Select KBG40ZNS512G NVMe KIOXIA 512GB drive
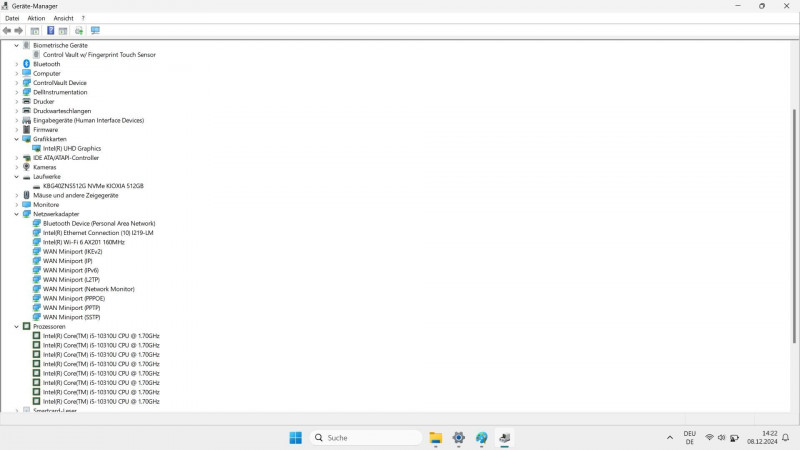The image size is (800, 450). point(93,186)
